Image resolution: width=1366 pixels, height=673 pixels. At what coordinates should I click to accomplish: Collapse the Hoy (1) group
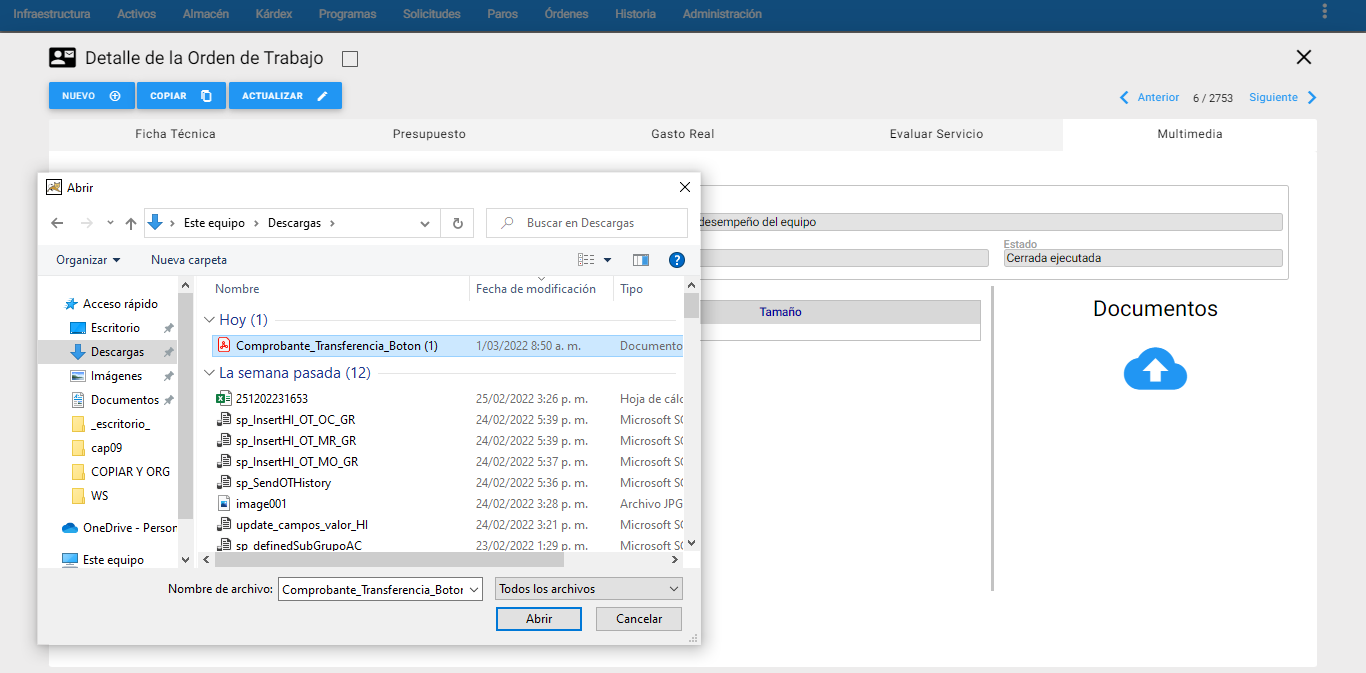click(209, 320)
